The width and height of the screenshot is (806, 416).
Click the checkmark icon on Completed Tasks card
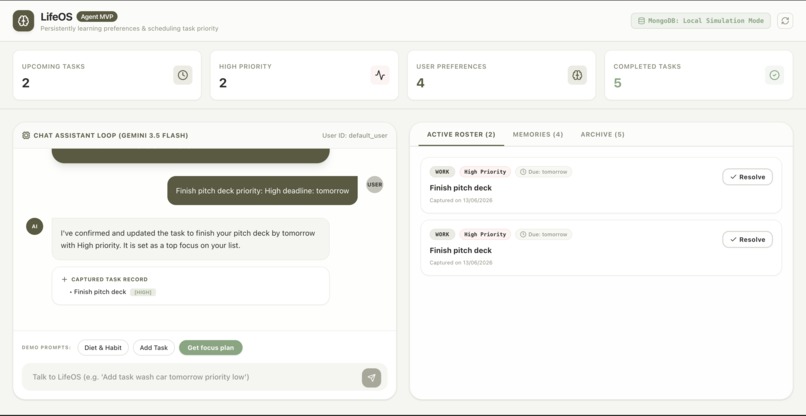click(775, 75)
